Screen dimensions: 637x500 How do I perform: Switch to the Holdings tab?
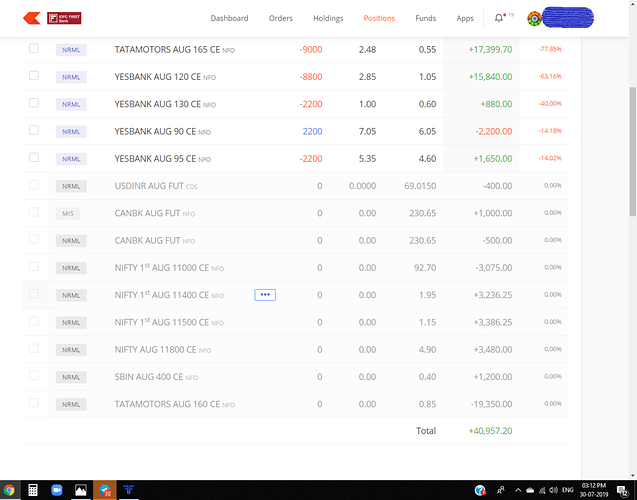(328, 18)
